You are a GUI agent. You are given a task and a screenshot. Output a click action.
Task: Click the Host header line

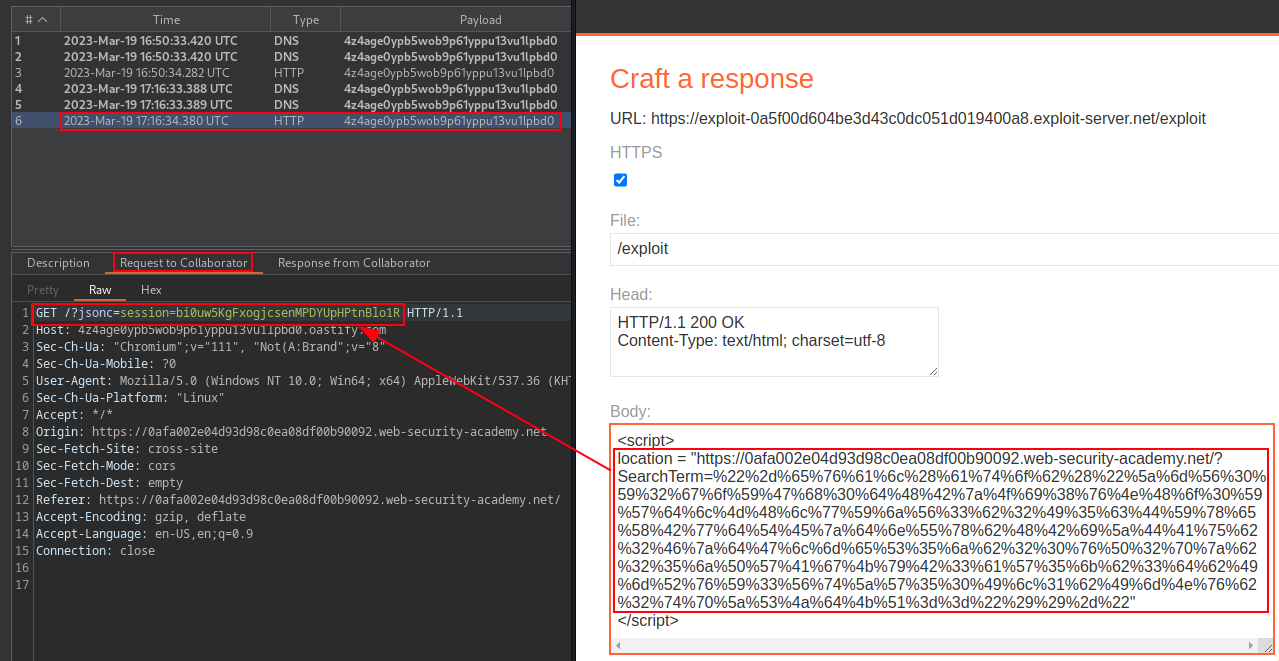tap(210, 330)
